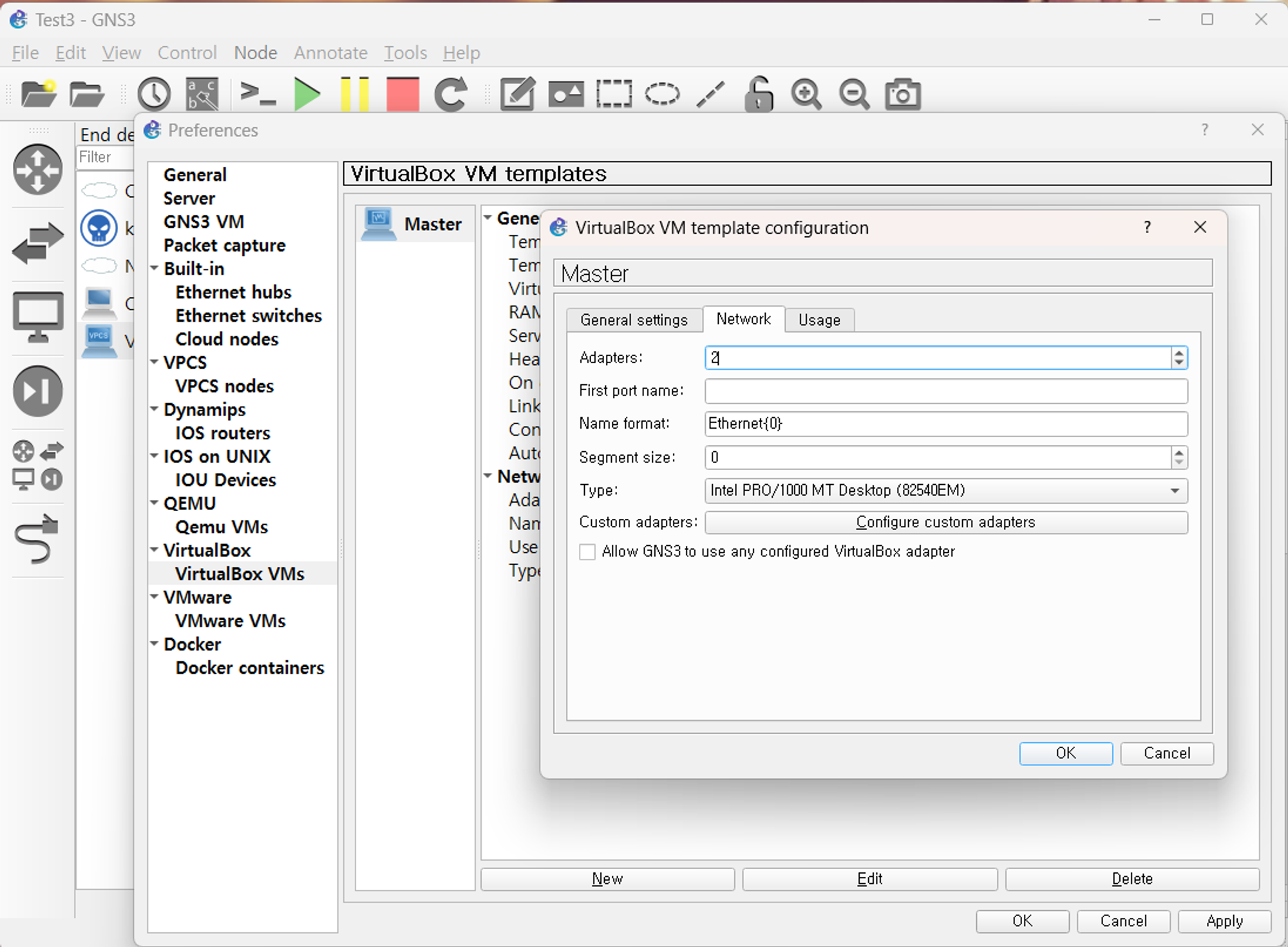Click Apply in Preferences window
The width and height of the screenshot is (1288, 947).
pos(1224,921)
